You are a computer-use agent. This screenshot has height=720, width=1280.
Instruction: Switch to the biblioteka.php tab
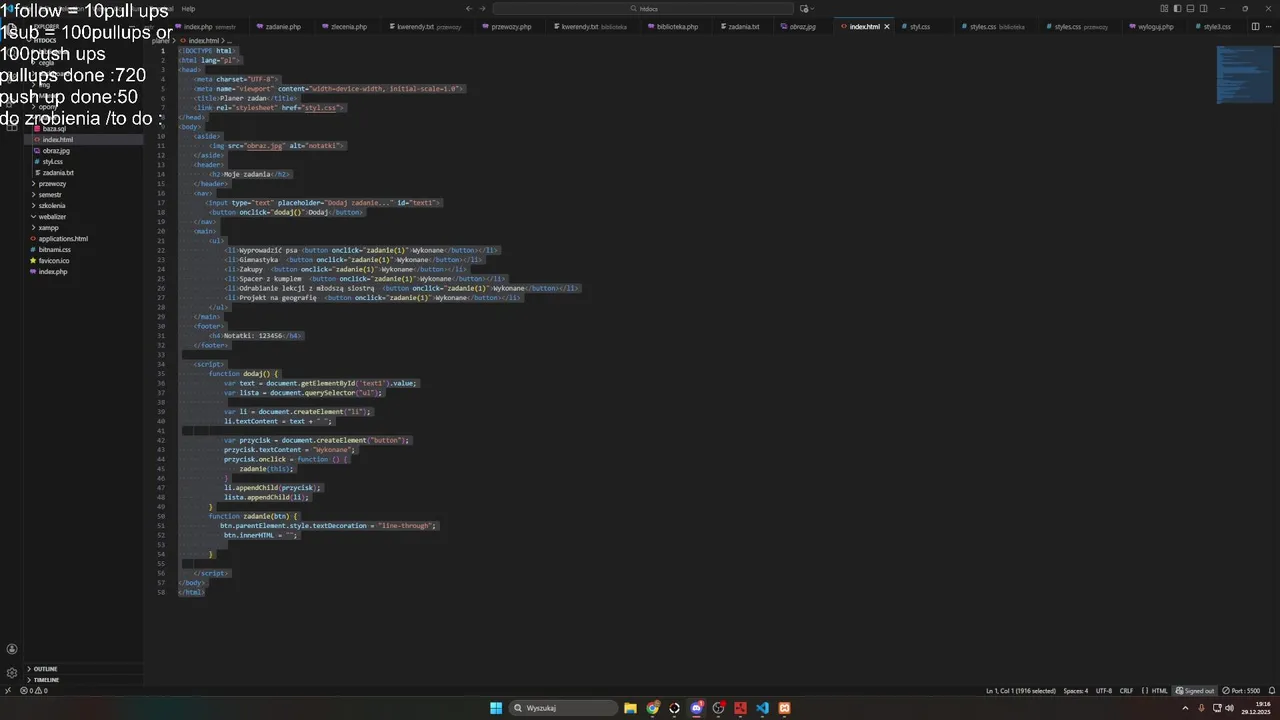[x=678, y=26]
